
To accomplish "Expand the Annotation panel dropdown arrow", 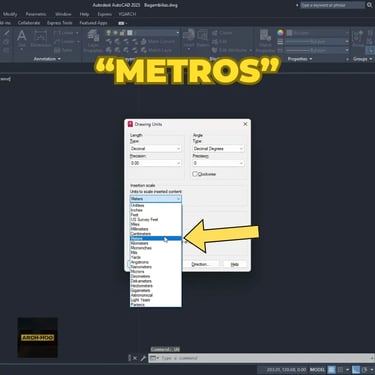I will coord(59,59).
